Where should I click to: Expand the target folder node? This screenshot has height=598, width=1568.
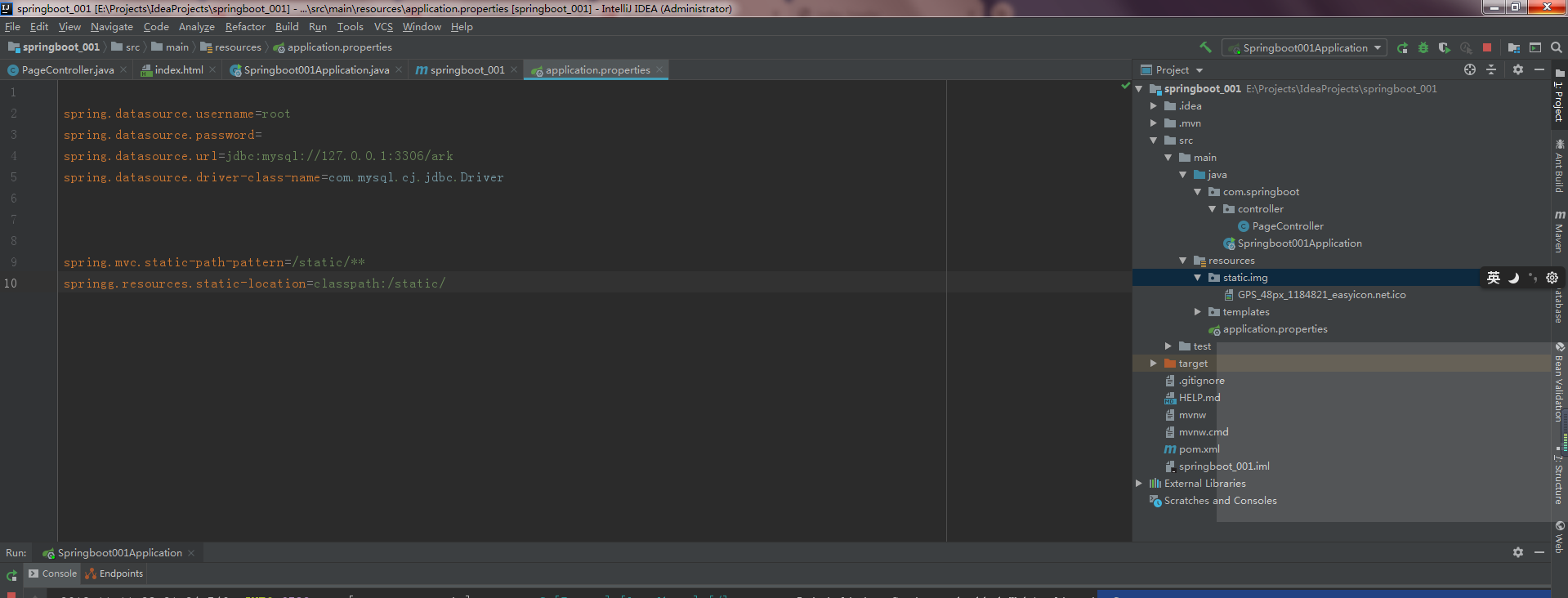pyautogui.click(x=1154, y=364)
